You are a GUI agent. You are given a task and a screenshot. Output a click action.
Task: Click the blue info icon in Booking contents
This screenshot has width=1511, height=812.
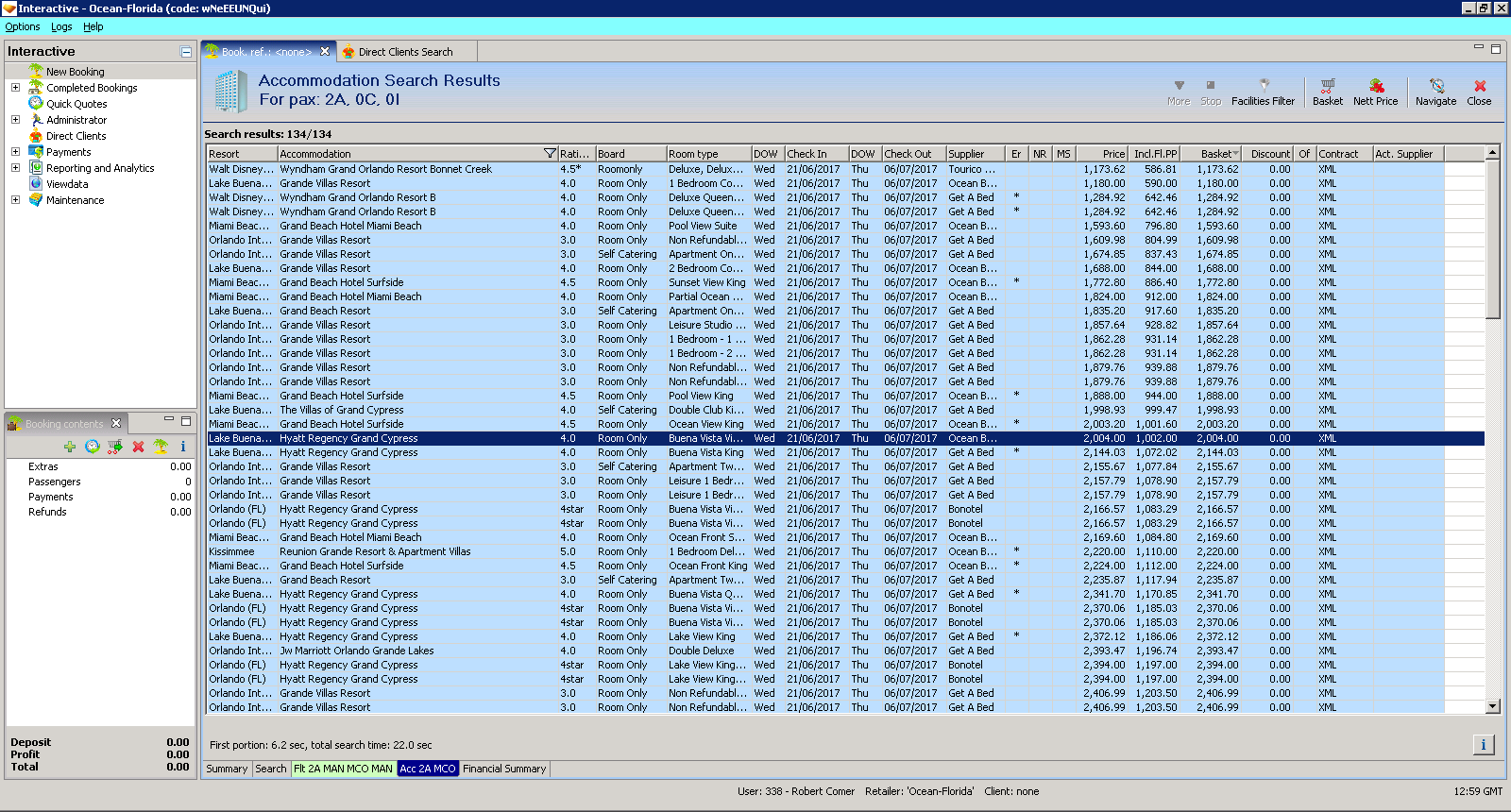[183, 447]
